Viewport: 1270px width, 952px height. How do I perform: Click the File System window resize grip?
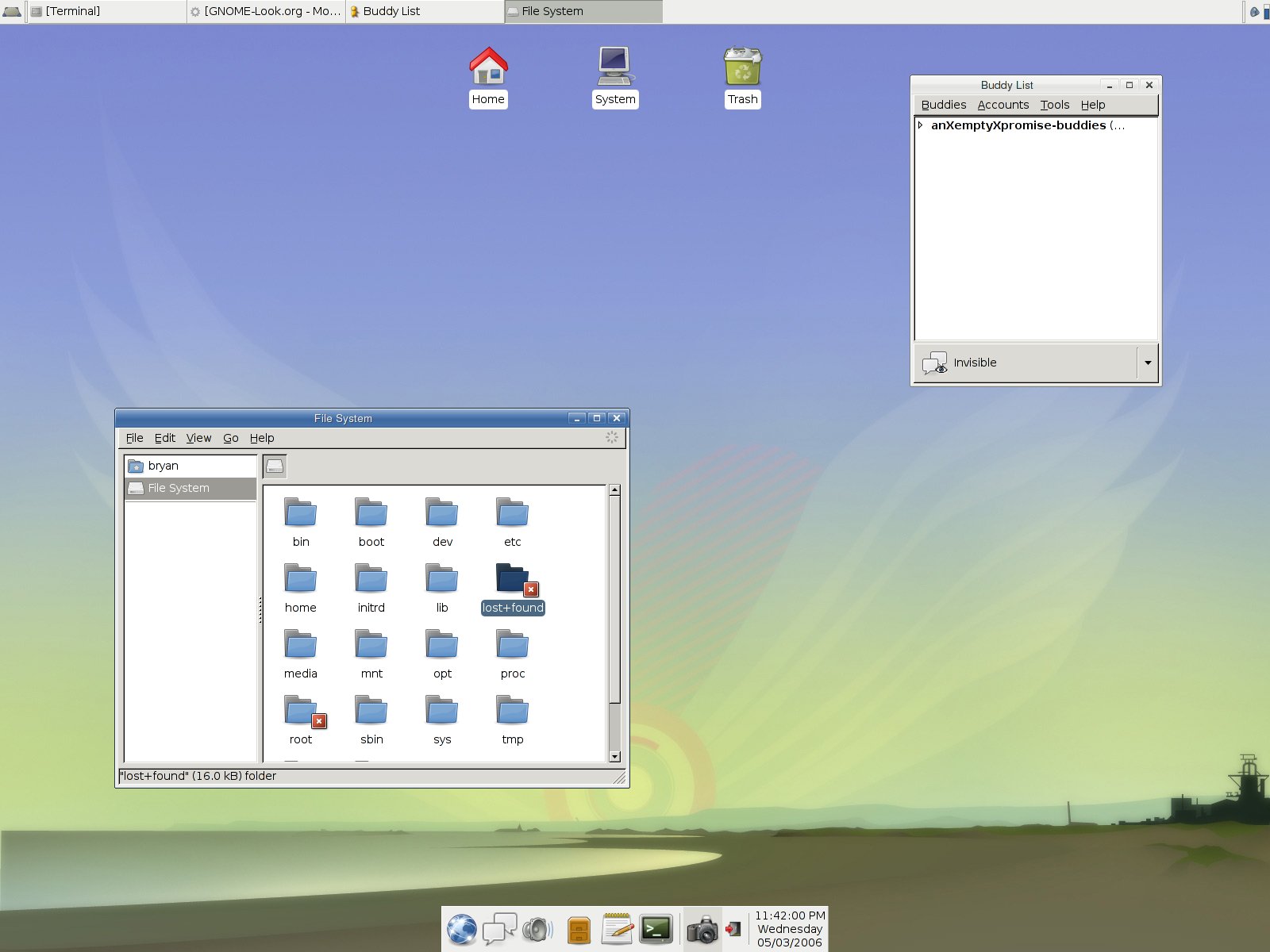pyautogui.click(x=619, y=778)
